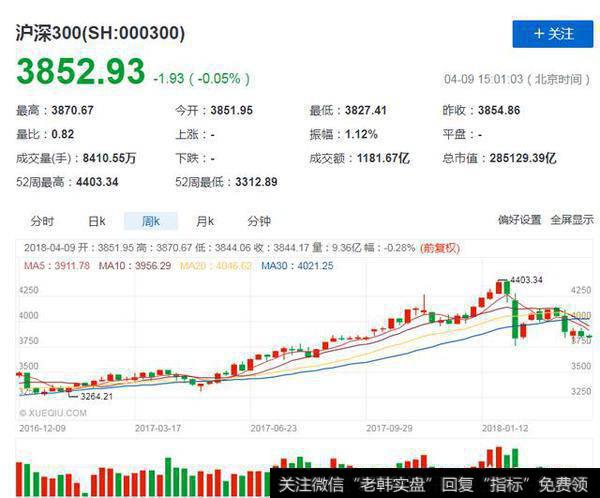Click the MA5 : 3911.78 legend
This screenshot has height=498, width=600.
[x=57, y=266]
